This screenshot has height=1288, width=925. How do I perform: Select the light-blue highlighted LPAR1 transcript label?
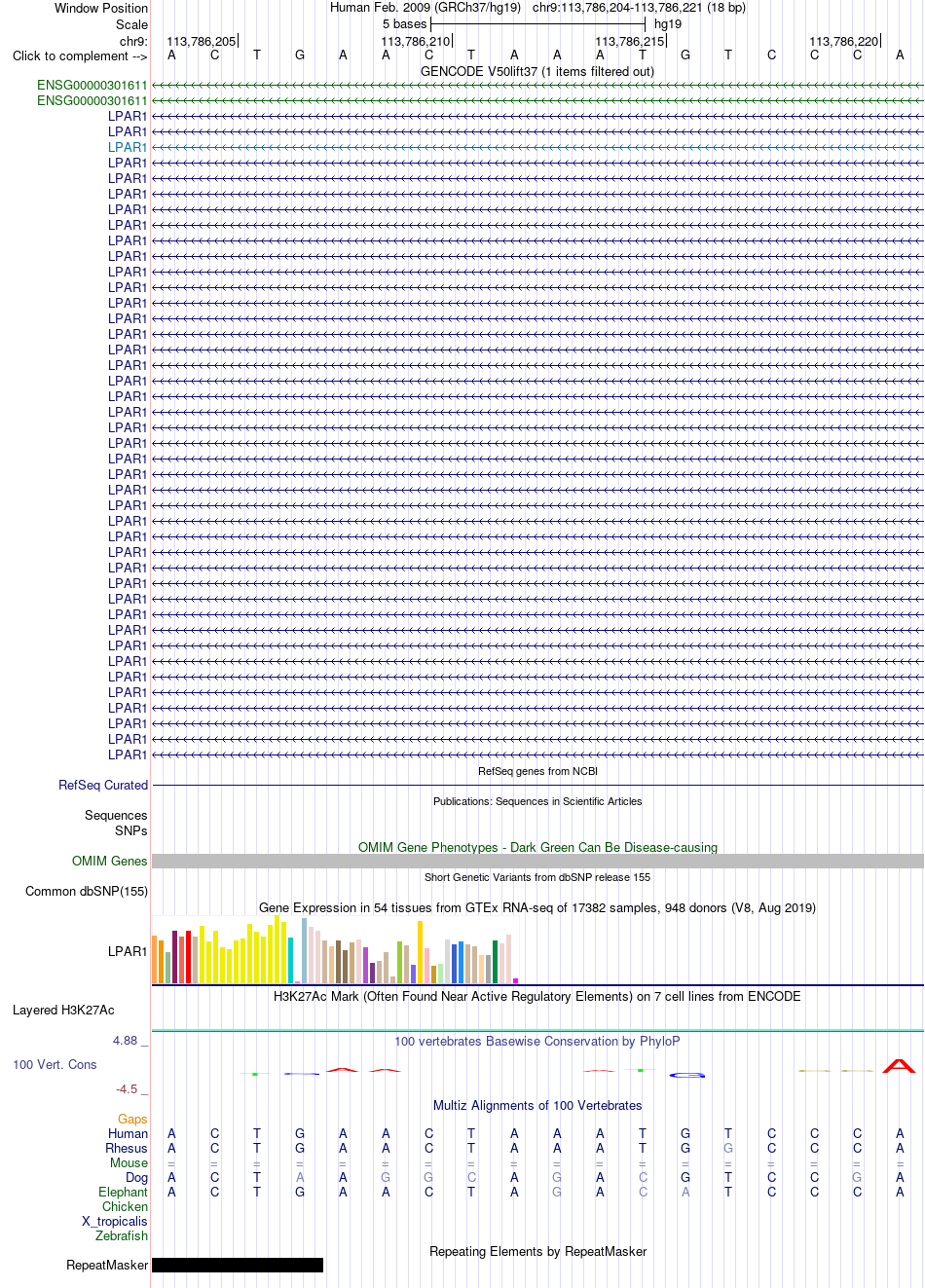click(x=128, y=147)
